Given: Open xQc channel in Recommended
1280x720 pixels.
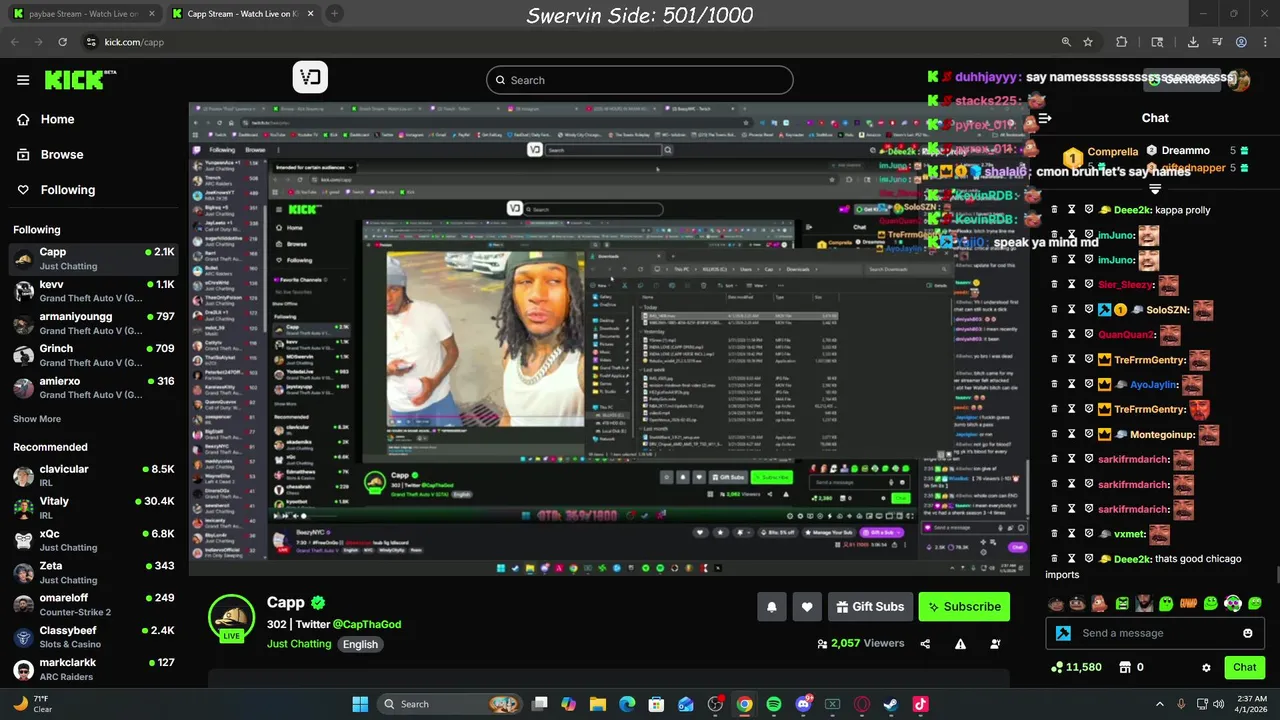Looking at the screenshot, I should click(94, 541).
